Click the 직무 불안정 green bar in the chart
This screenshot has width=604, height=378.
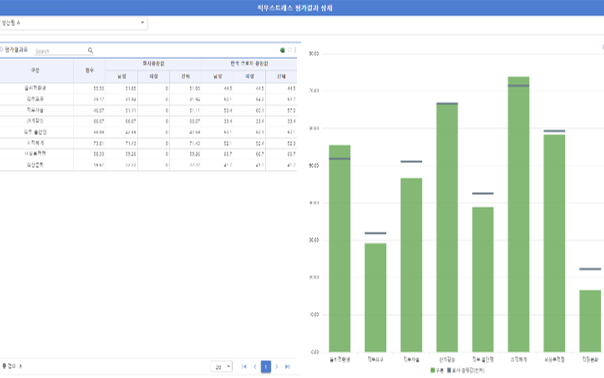pyautogui.click(x=483, y=280)
